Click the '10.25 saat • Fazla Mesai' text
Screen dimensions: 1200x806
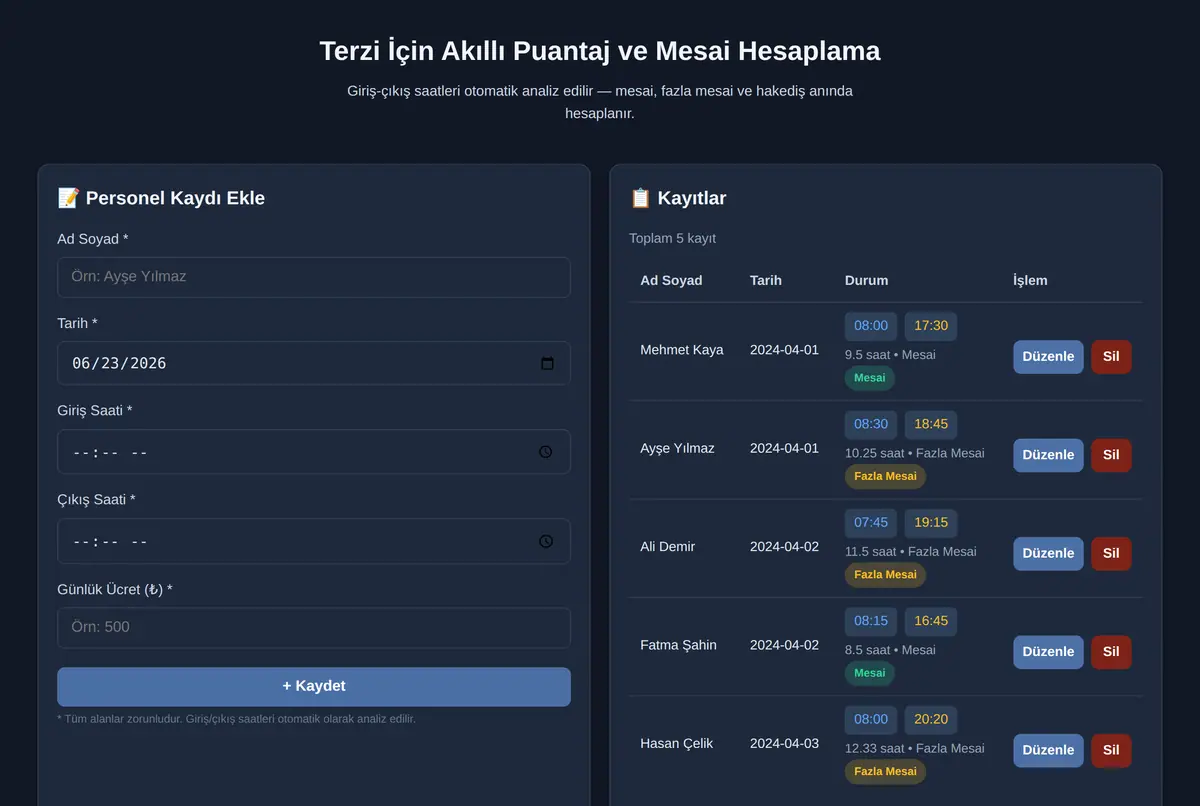point(915,453)
